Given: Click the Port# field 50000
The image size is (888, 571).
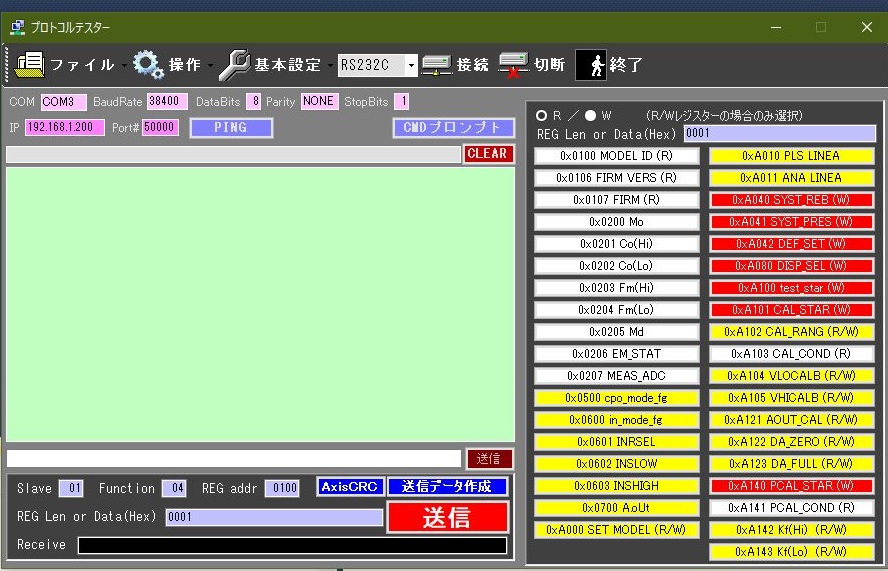Looking at the screenshot, I should tap(160, 128).
